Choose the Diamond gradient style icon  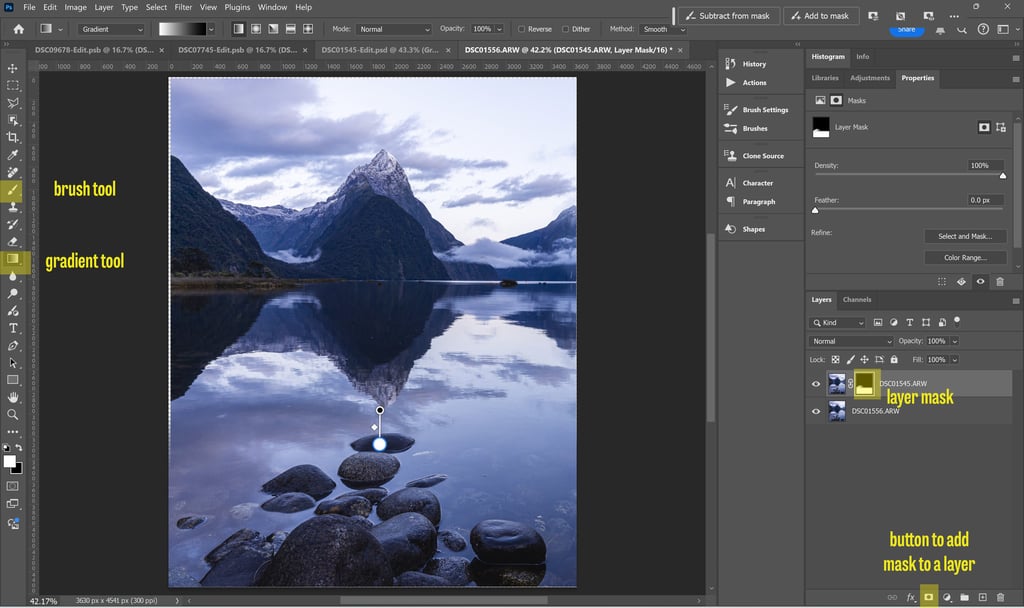pos(308,29)
